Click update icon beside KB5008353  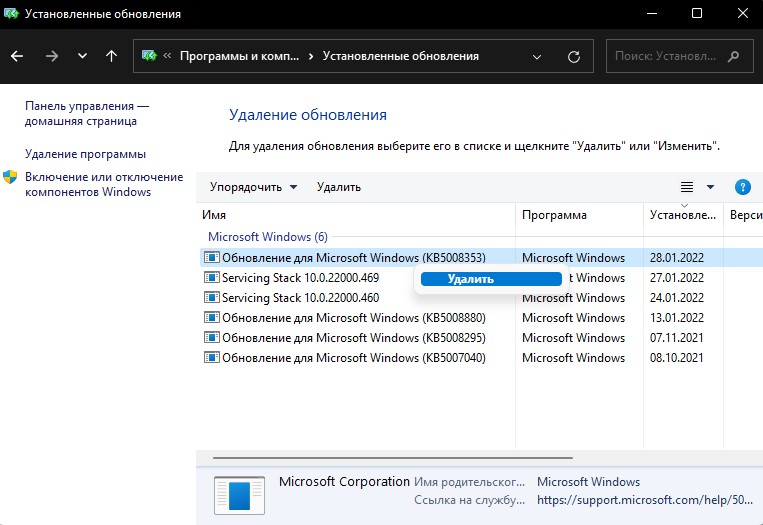point(212,257)
